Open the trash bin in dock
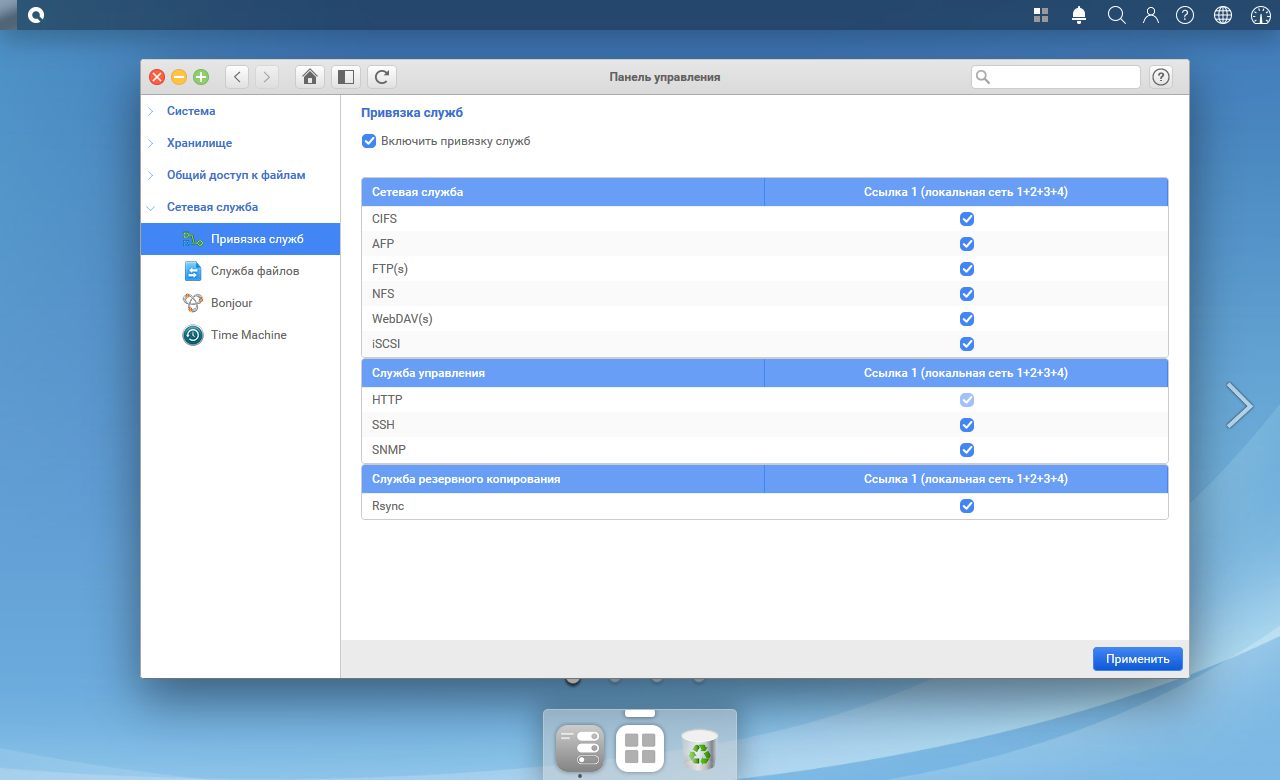 click(x=700, y=748)
